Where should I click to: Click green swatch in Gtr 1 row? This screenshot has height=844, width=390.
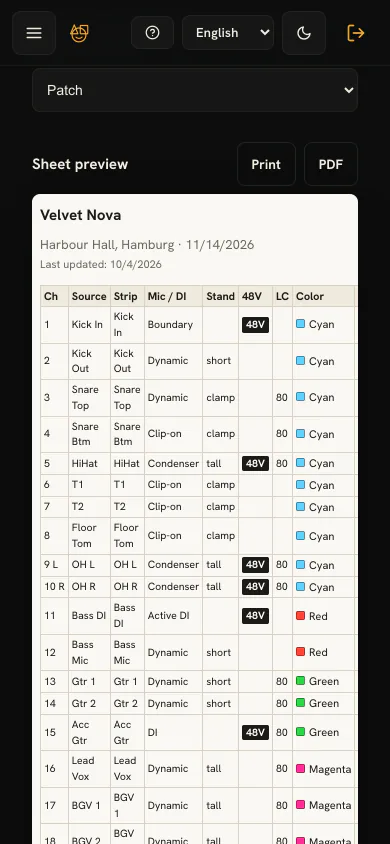(x=301, y=681)
